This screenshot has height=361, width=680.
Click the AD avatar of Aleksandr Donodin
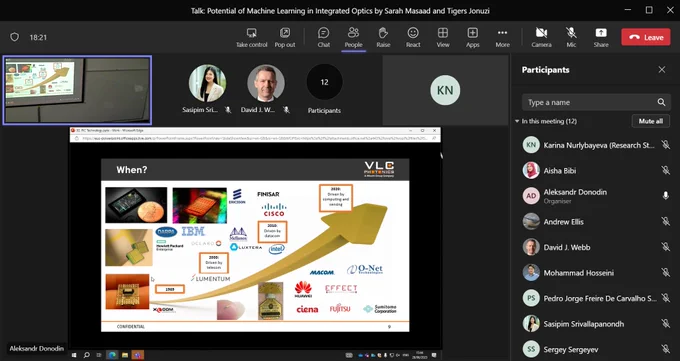point(531,196)
